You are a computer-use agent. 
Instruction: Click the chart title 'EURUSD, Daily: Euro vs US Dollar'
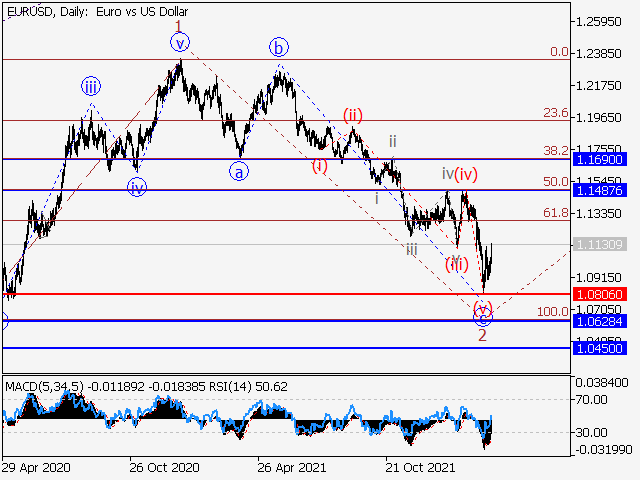click(x=98, y=12)
